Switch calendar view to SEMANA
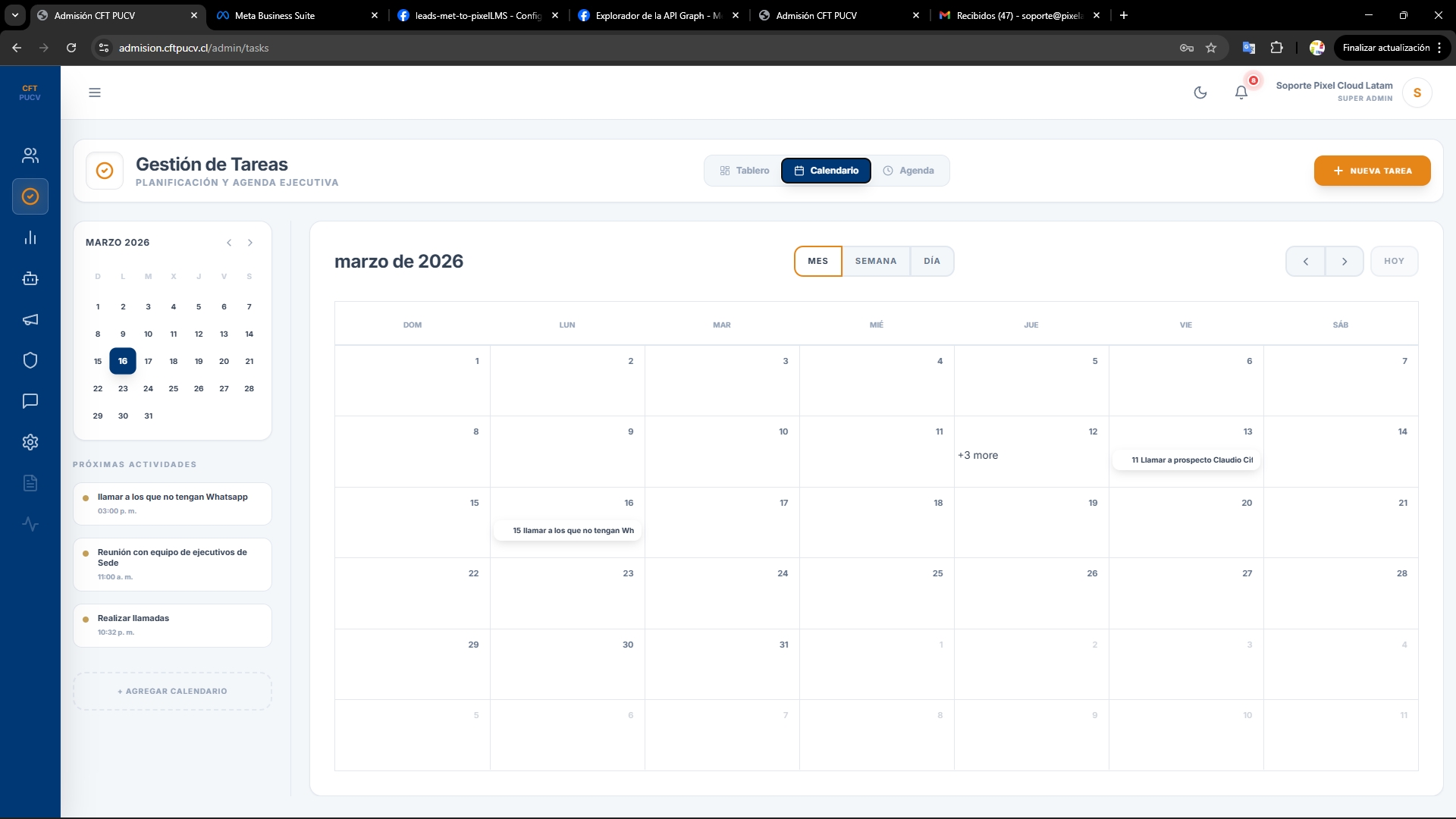 point(876,261)
